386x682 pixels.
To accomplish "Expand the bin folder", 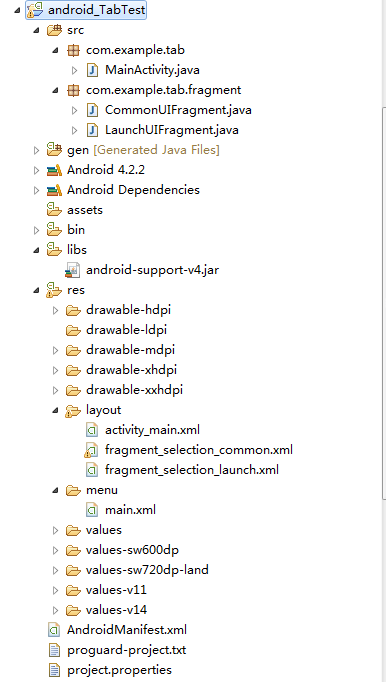I will 37,230.
